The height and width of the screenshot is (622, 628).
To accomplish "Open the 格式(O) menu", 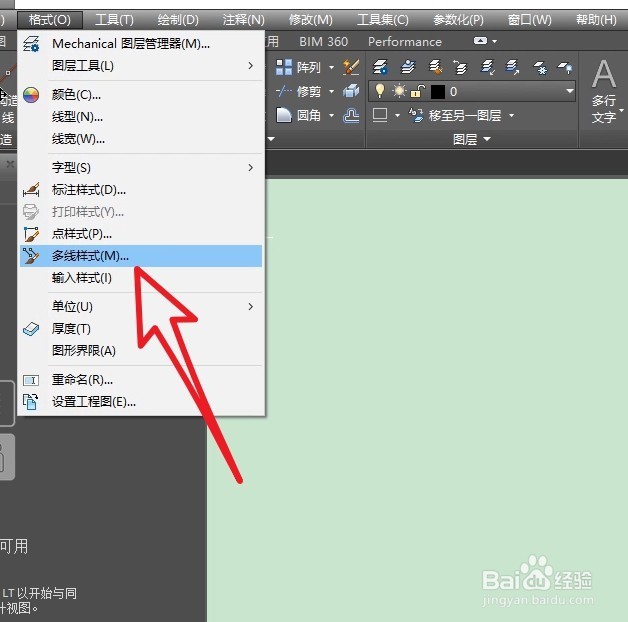I will point(50,20).
